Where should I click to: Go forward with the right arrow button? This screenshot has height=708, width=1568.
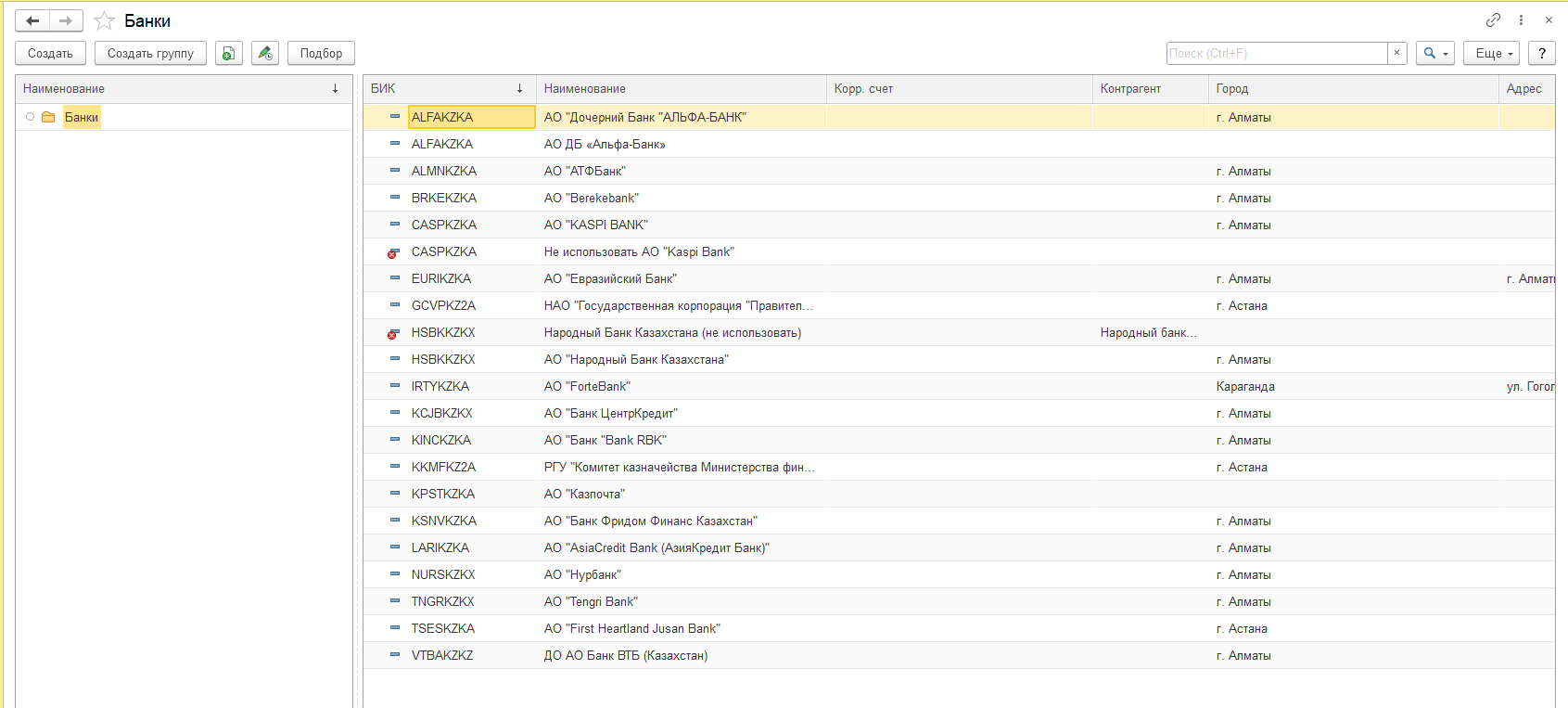(x=66, y=20)
